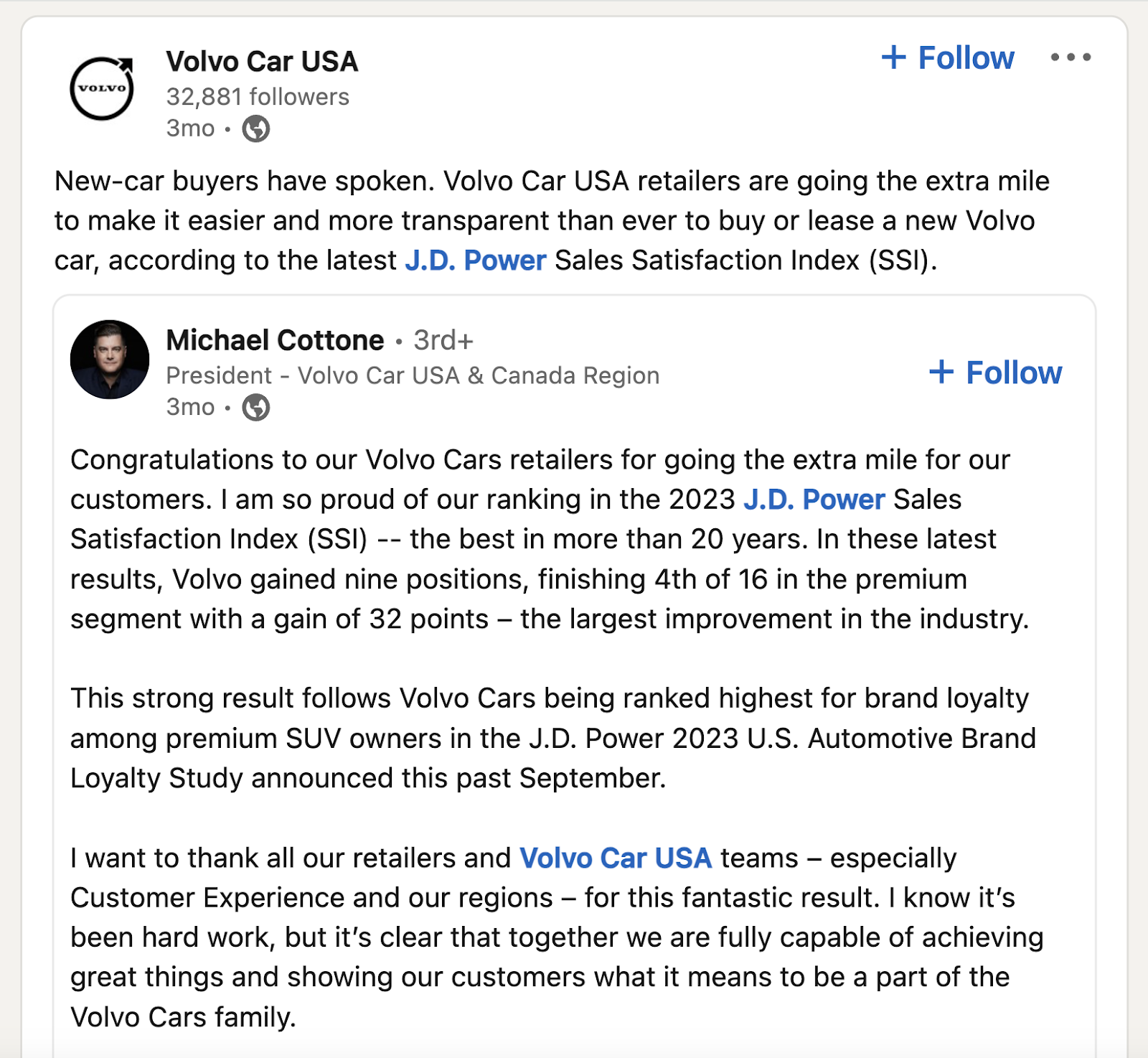Click Michael Cottone's name
The width and height of the screenshot is (1148, 1058).
[x=274, y=340]
